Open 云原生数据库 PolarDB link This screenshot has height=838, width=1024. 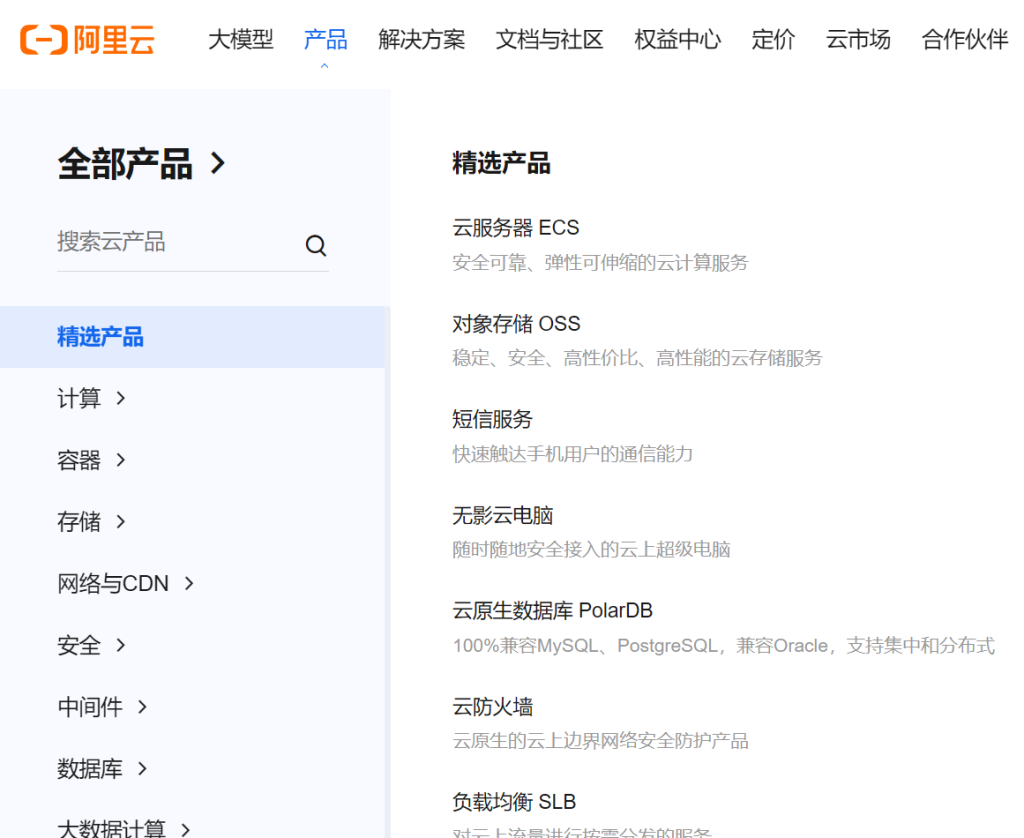point(552,611)
